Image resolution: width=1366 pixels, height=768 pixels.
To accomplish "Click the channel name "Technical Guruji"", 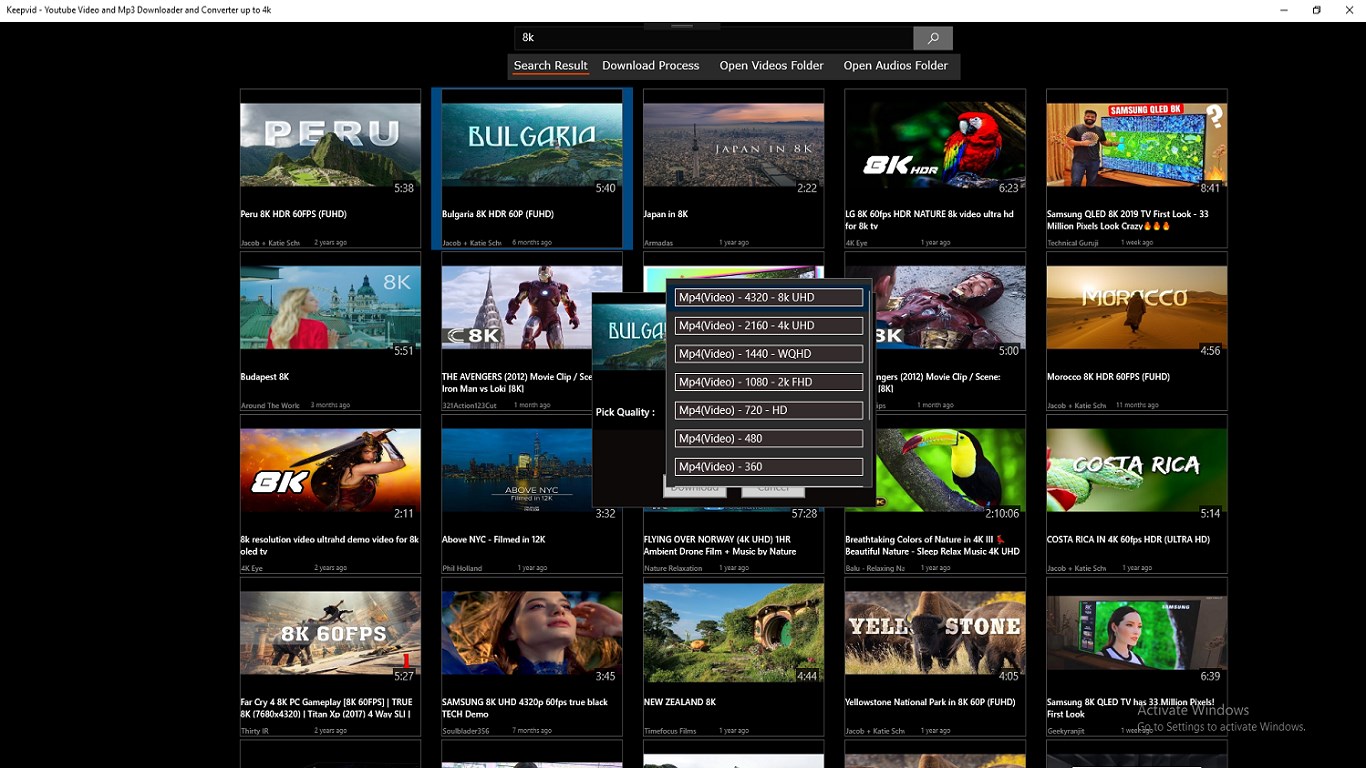I will point(1075,243).
